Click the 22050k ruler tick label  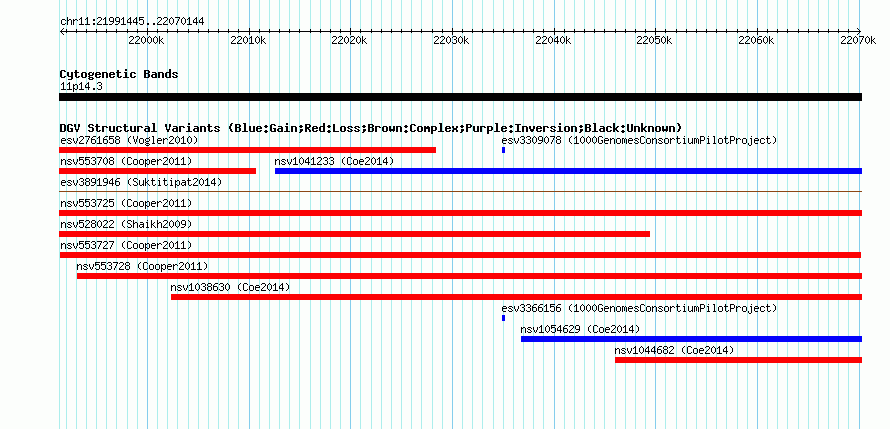pyautogui.click(x=654, y=40)
